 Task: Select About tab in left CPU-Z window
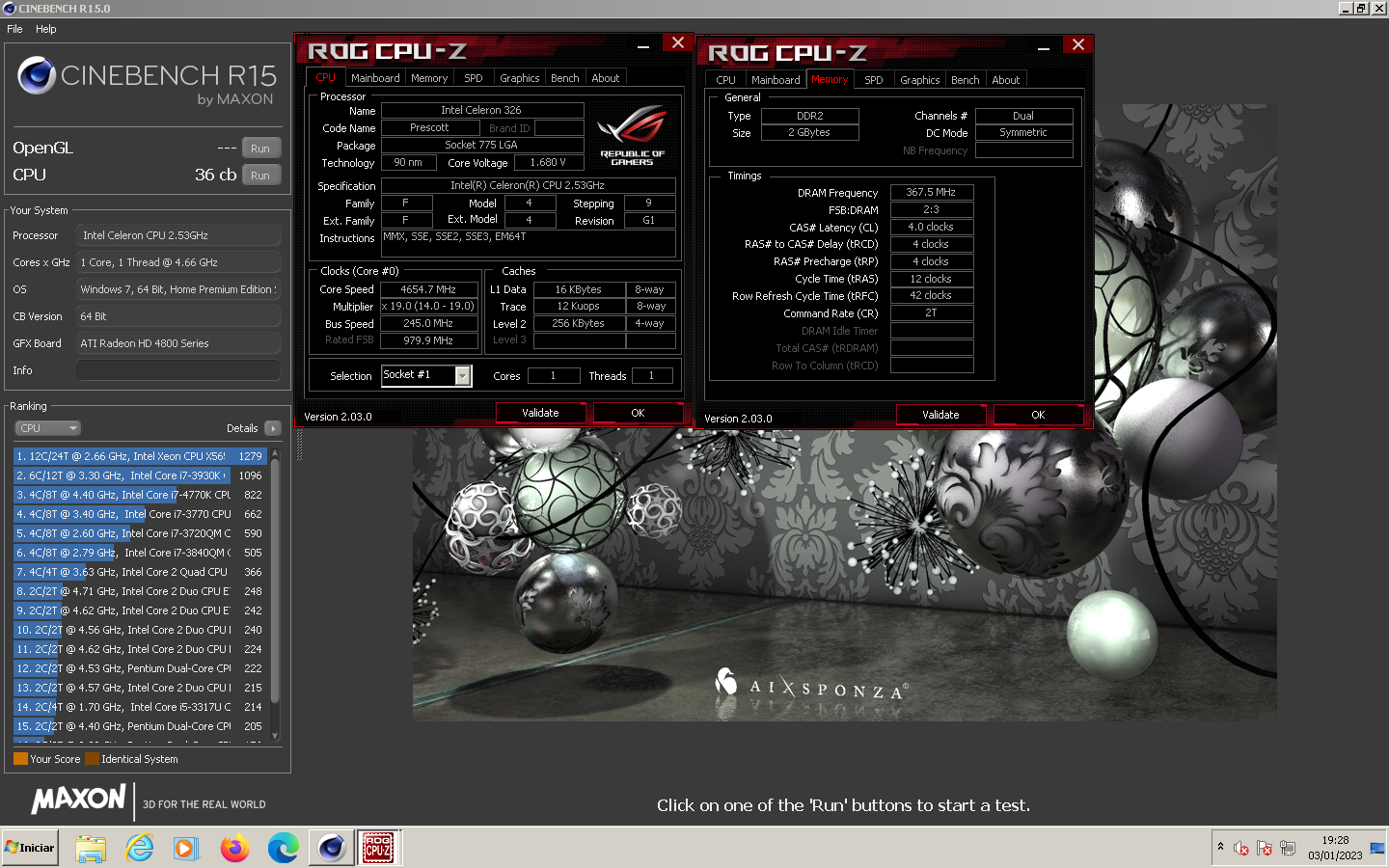(606, 78)
